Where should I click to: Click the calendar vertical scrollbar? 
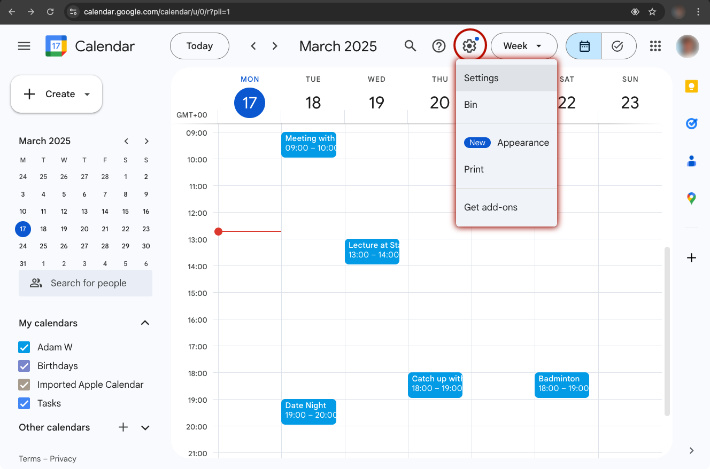667,331
